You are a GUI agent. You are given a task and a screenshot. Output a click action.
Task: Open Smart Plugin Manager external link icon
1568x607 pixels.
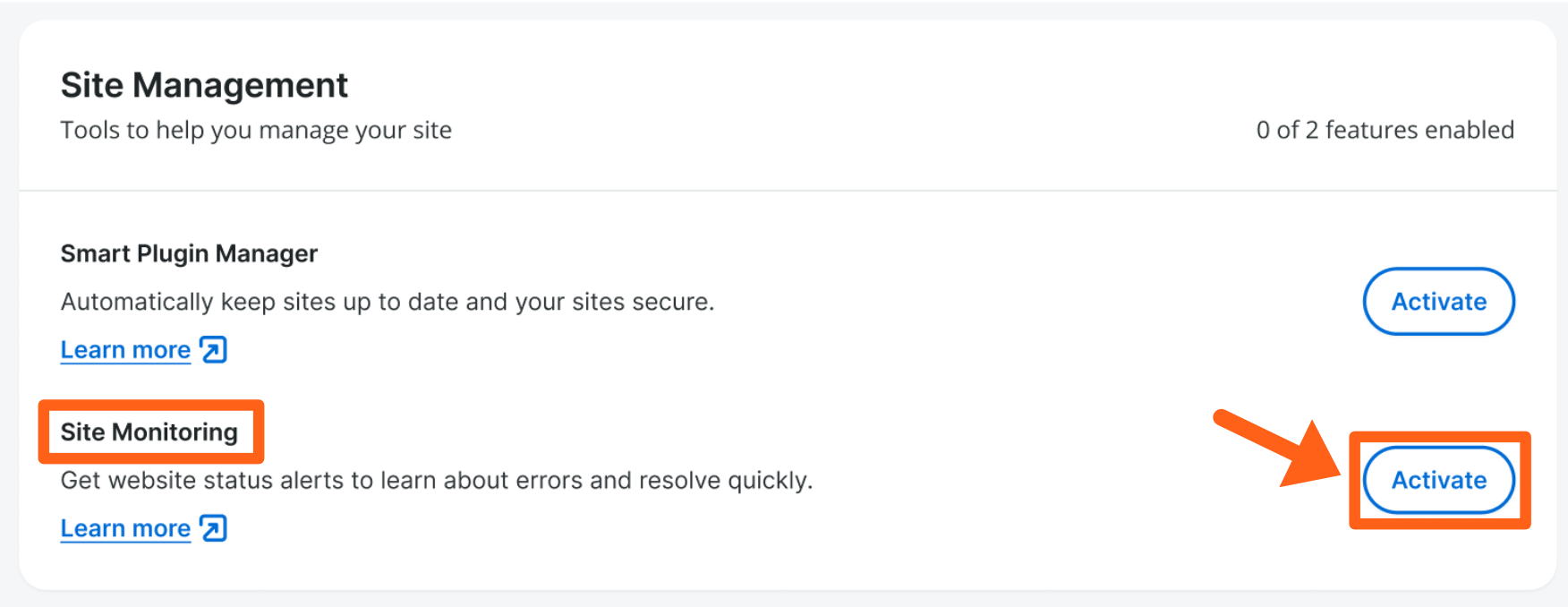pyautogui.click(x=214, y=350)
